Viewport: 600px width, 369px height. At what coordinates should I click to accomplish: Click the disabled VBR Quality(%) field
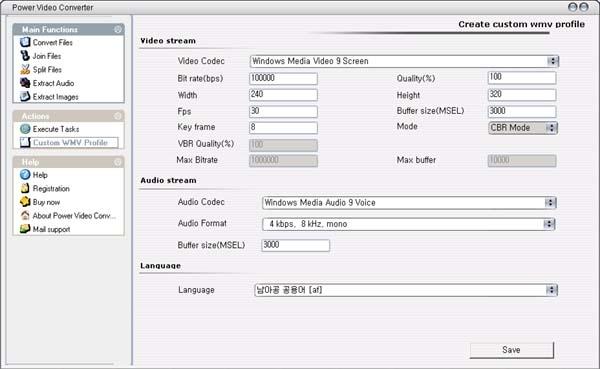pyautogui.click(x=283, y=145)
